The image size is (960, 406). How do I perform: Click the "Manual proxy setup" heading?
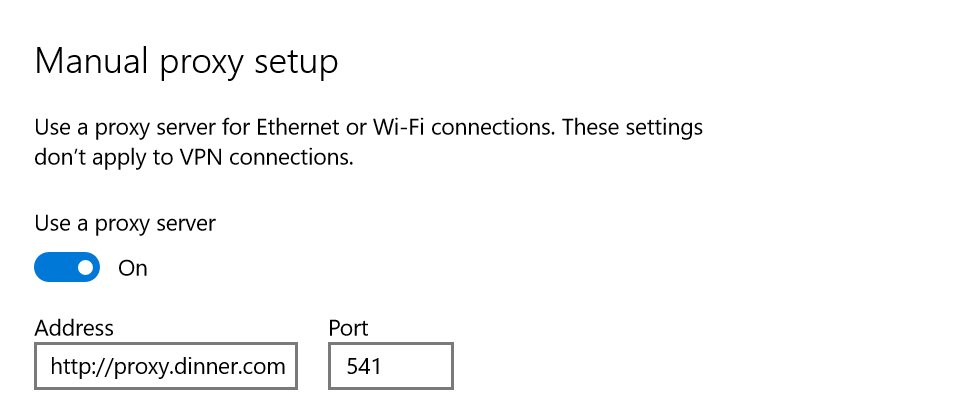pos(186,62)
